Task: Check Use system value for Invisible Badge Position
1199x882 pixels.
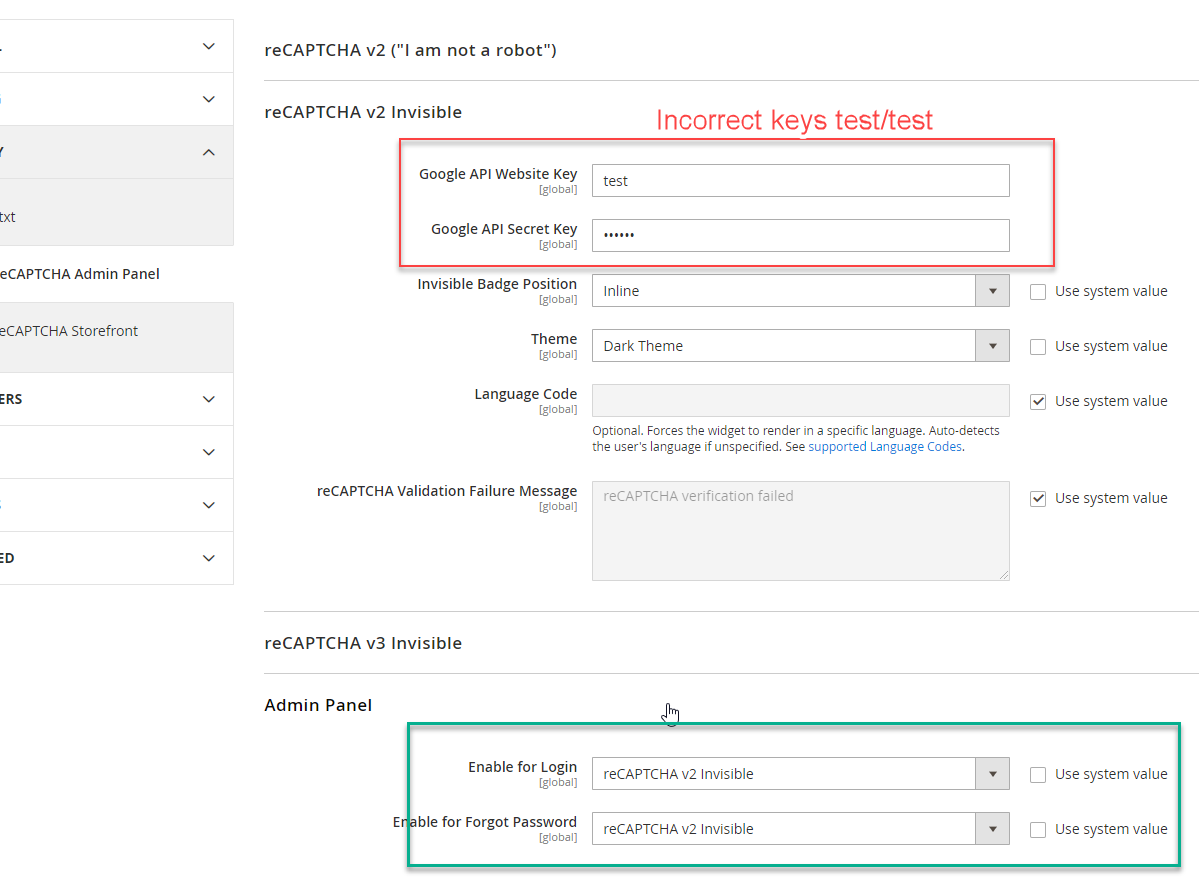Action: click(1038, 291)
